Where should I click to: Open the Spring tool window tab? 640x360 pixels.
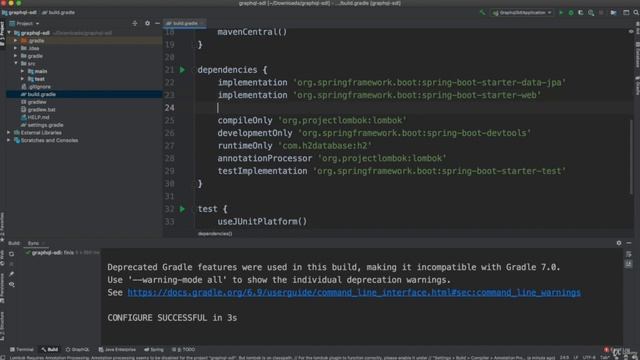[x=154, y=350]
